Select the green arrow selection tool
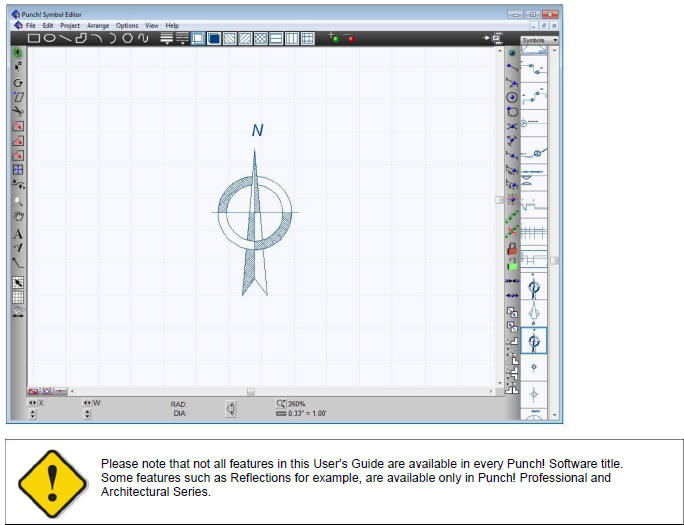This screenshot has height=525, width=684. click(x=18, y=54)
